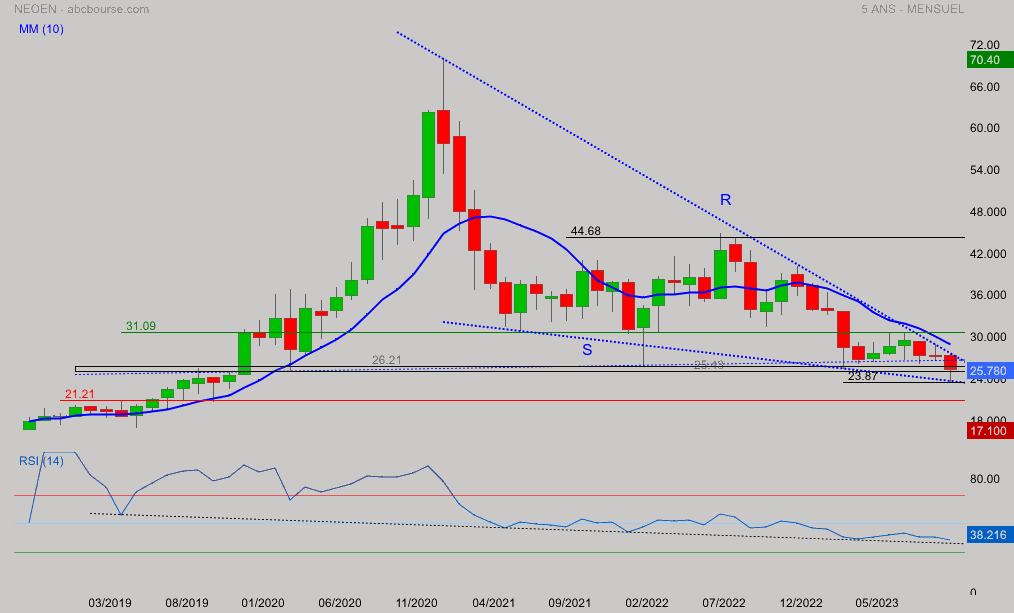Click the red 17.100 price badge
The height and width of the screenshot is (613, 1014).
click(989, 431)
